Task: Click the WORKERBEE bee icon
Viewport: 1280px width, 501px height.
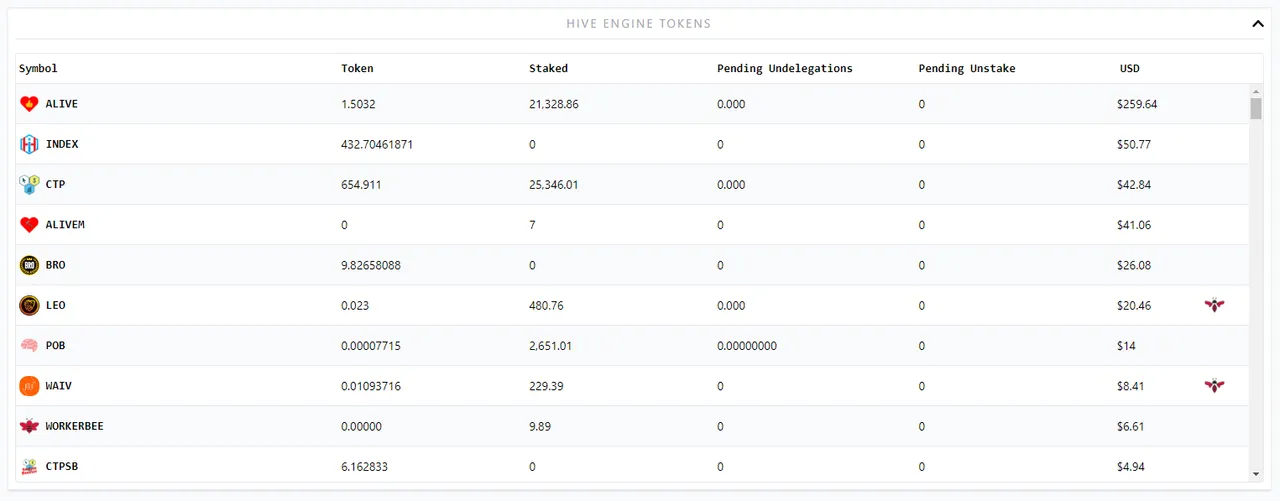Action: 29,426
